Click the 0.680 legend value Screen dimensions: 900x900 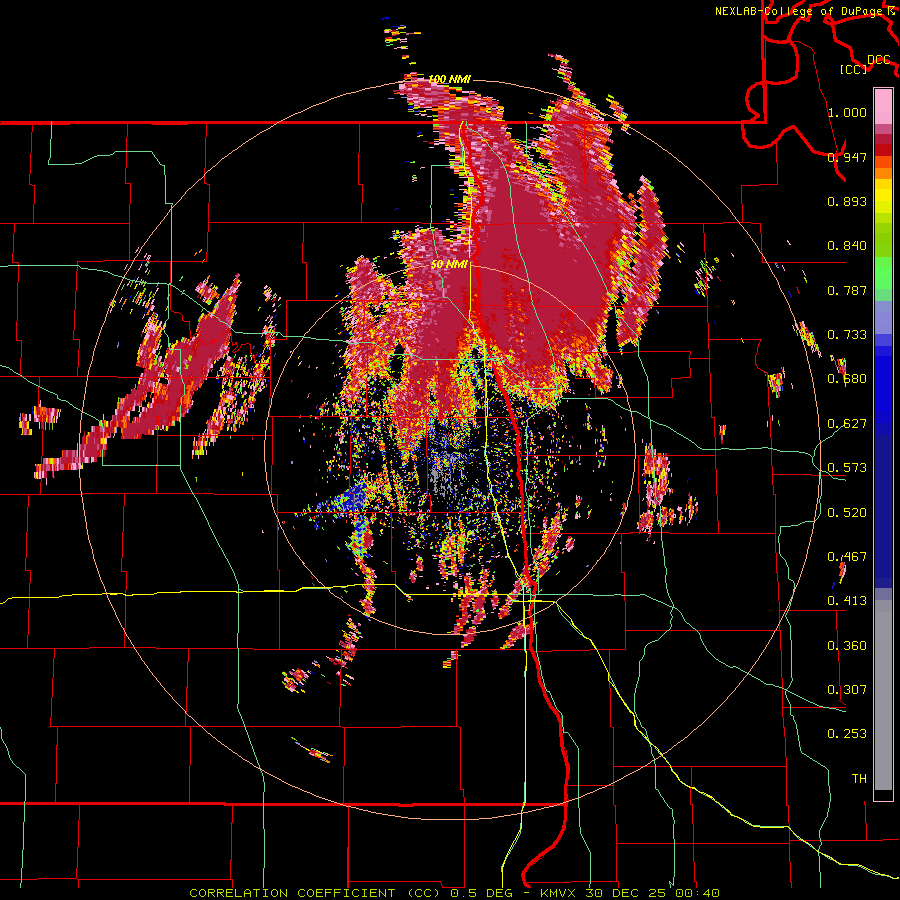tap(847, 379)
